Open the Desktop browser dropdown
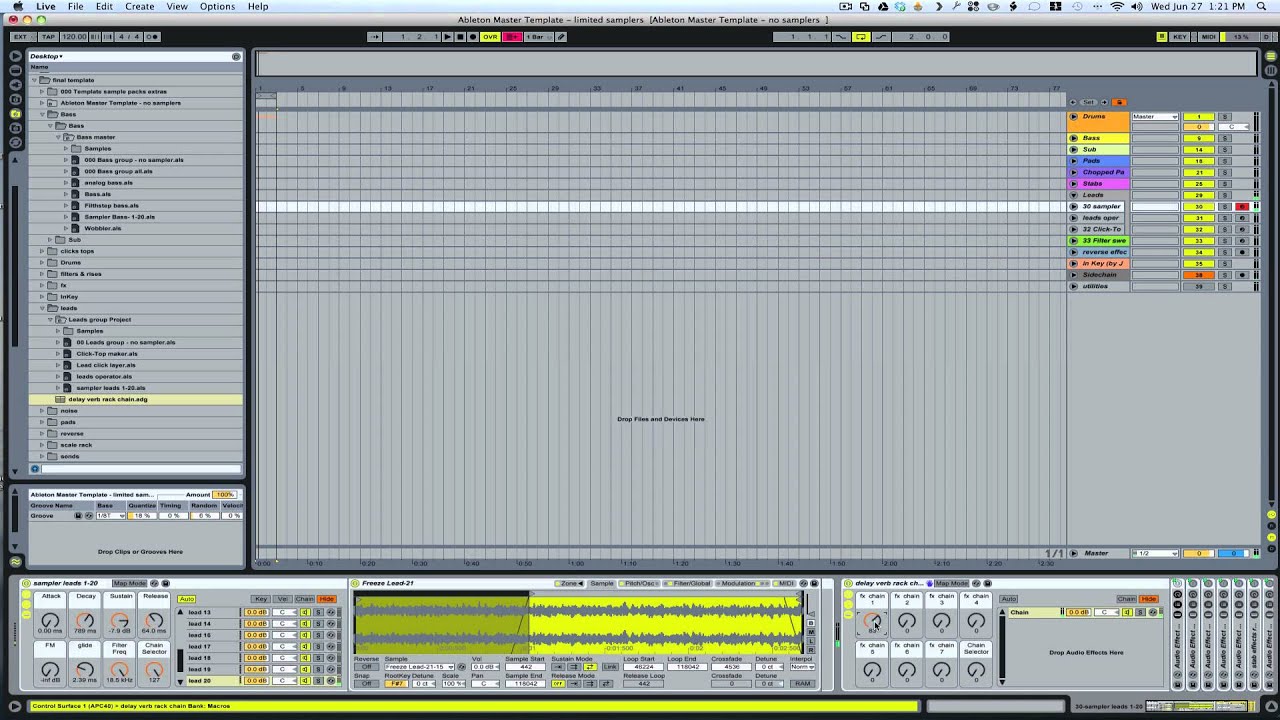Viewport: 1280px width, 720px height. pos(46,56)
